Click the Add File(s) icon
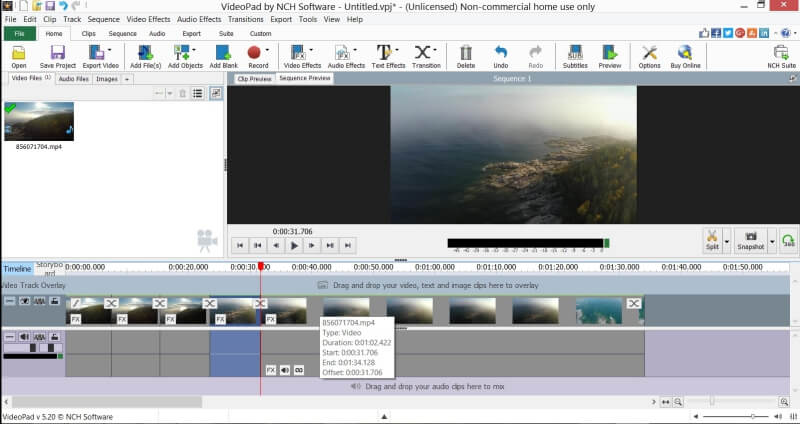The width and height of the screenshot is (800, 424). tap(145, 56)
